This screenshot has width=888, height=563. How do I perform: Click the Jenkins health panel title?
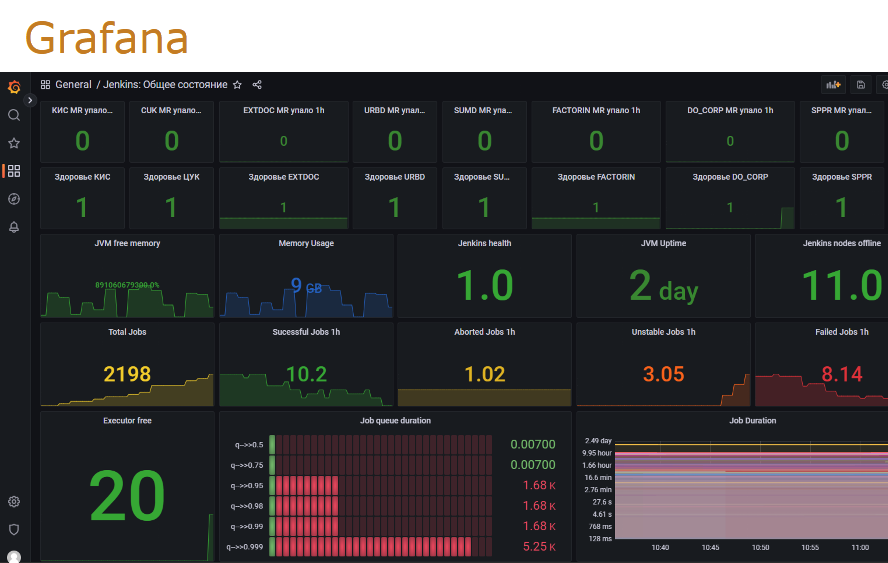[484, 243]
